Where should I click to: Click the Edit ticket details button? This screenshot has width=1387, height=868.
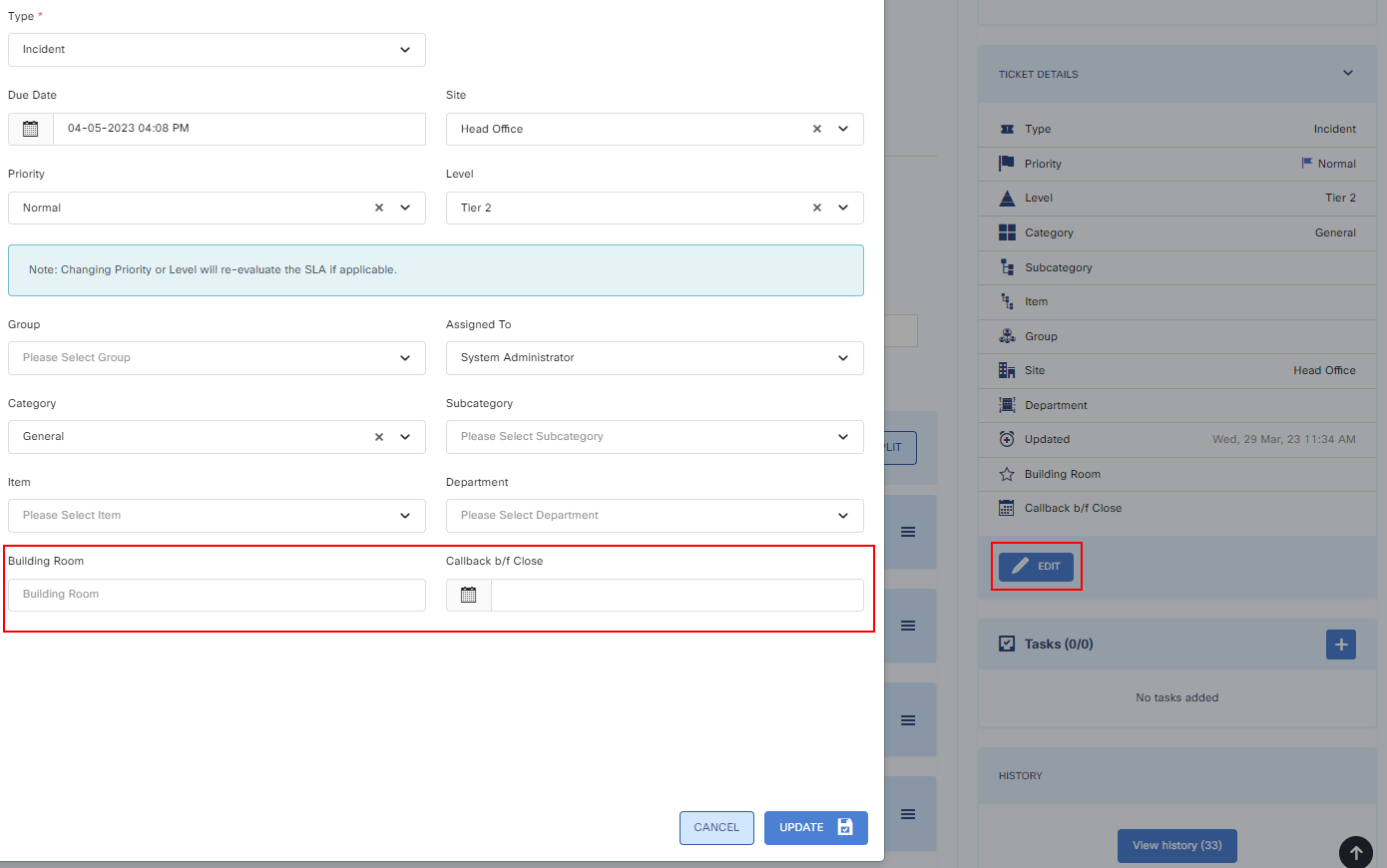(x=1036, y=567)
